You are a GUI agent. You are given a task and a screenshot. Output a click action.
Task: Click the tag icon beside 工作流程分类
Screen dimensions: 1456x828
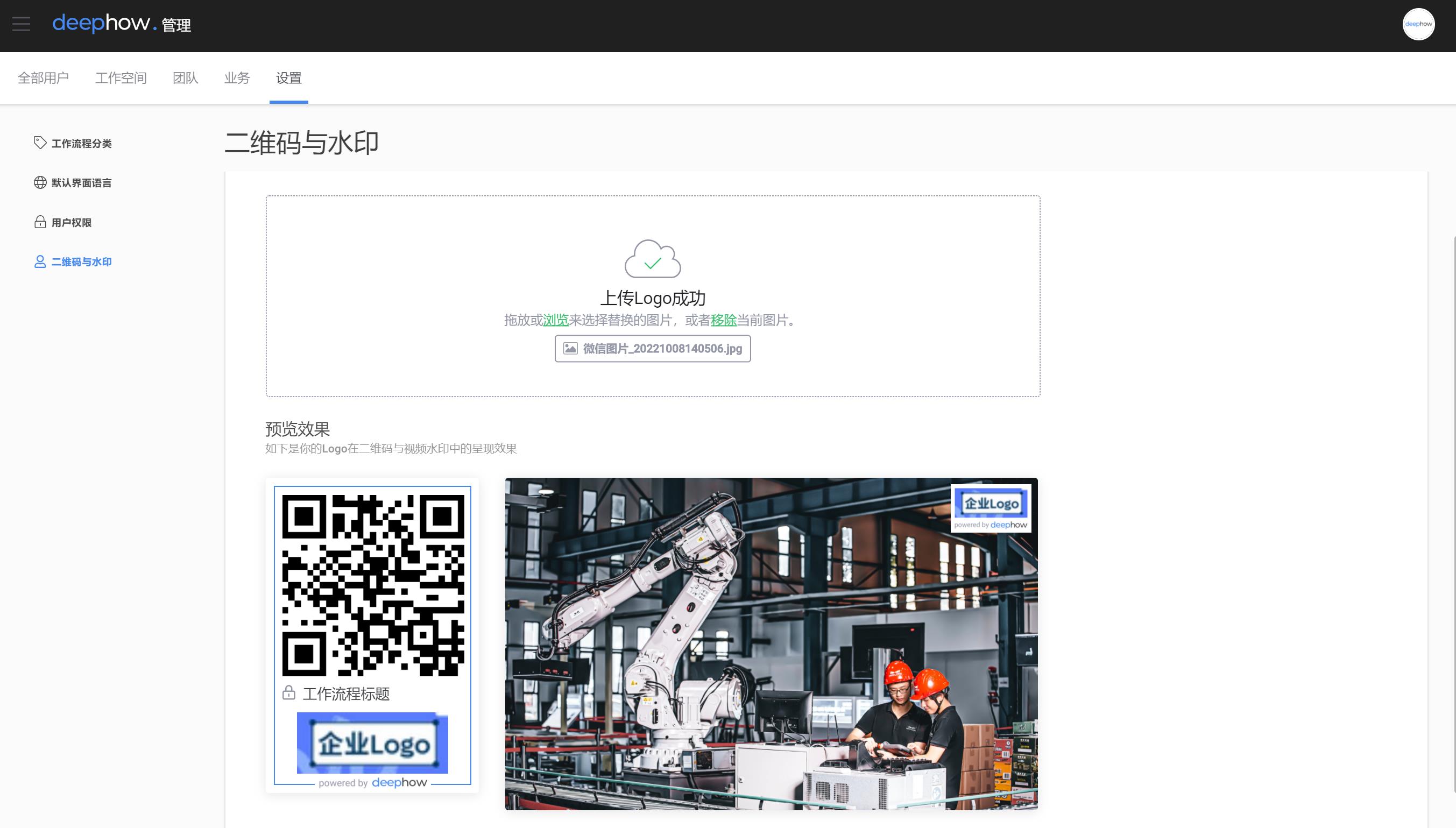[40, 143]
